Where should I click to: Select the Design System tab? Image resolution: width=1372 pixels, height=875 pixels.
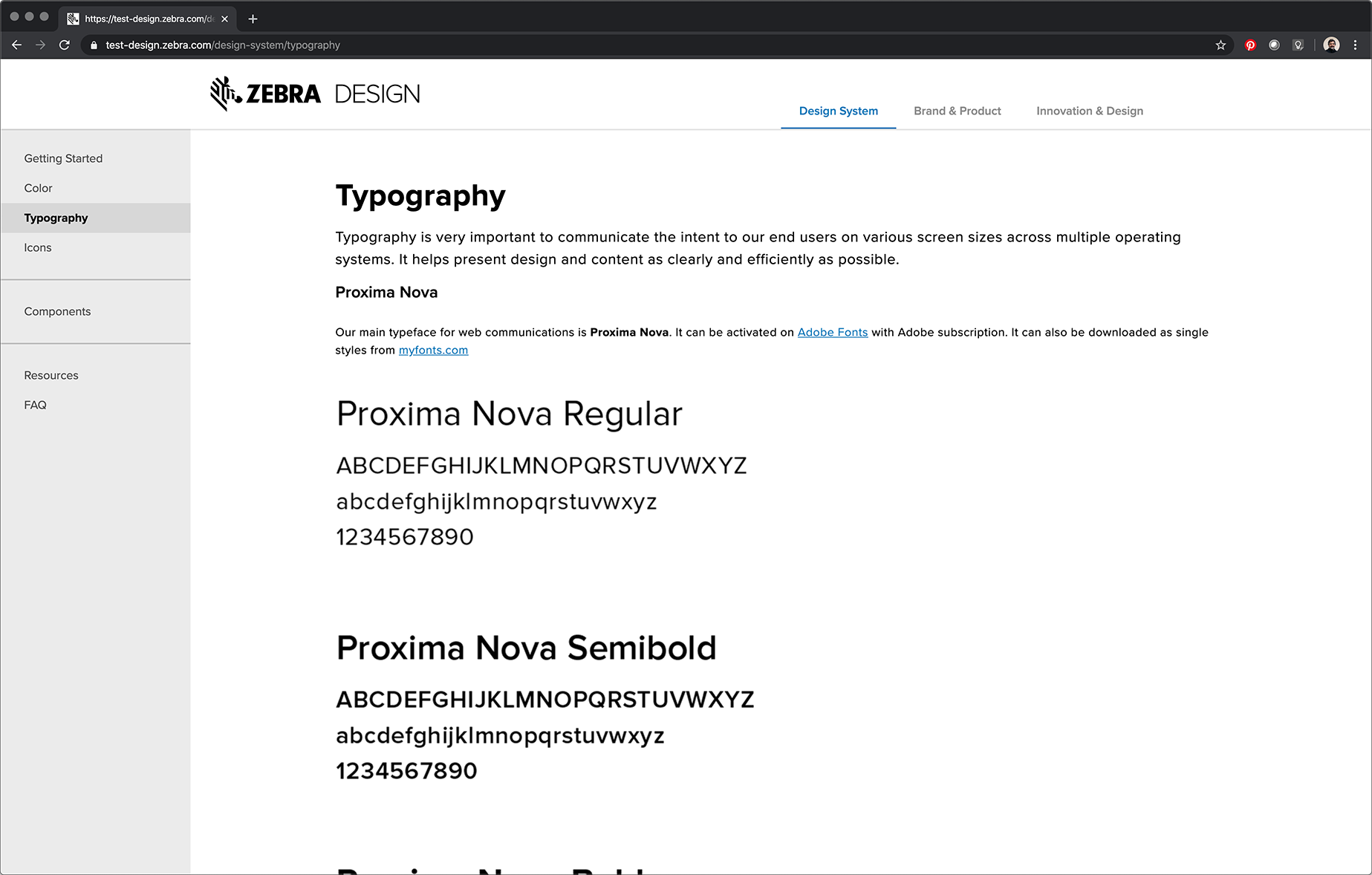(838, 111)
